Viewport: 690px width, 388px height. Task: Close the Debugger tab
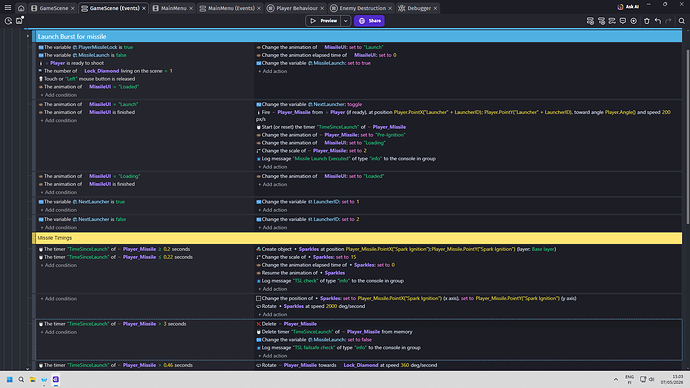pyautogui.click(x=435, y=8)
